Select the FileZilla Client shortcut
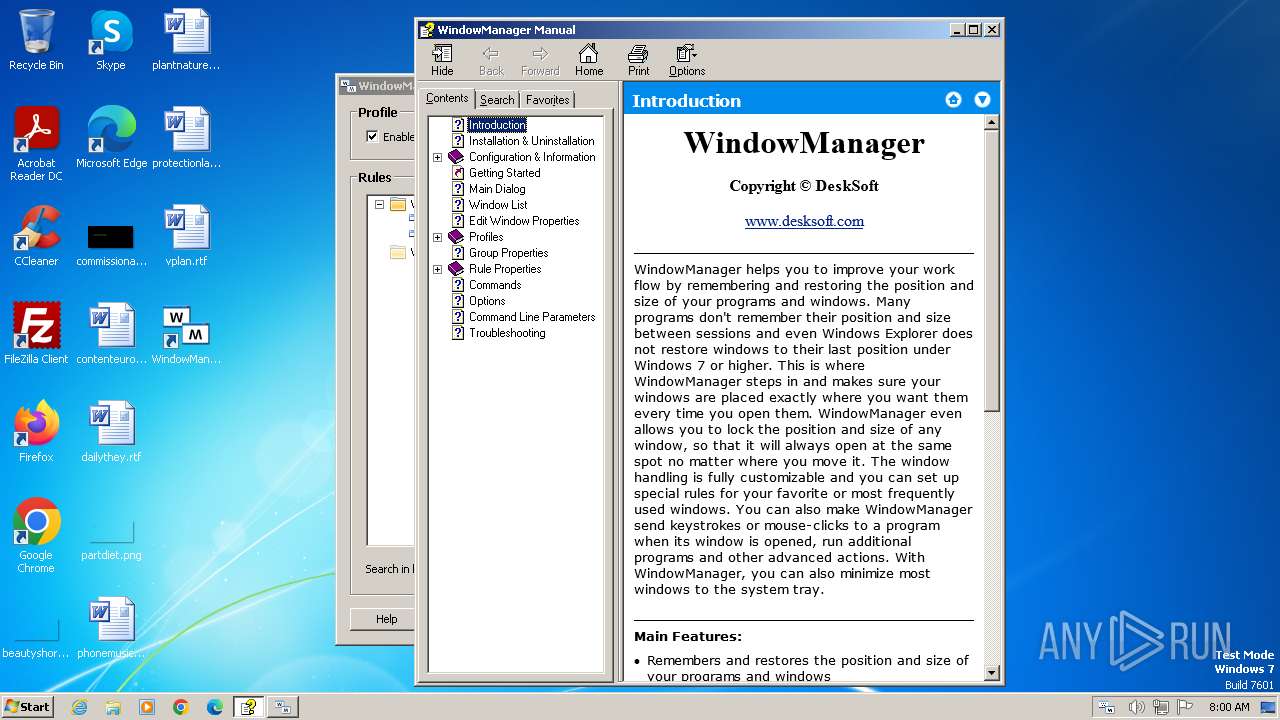 tap(36, 334)
